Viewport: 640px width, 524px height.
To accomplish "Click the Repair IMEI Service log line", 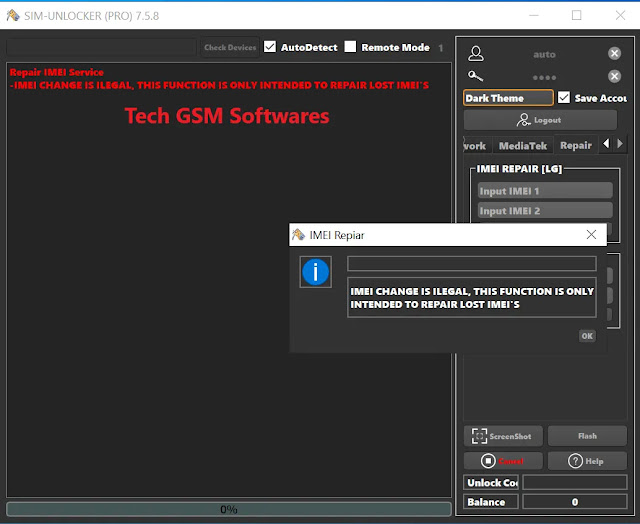I will click(x=57, y=72).
